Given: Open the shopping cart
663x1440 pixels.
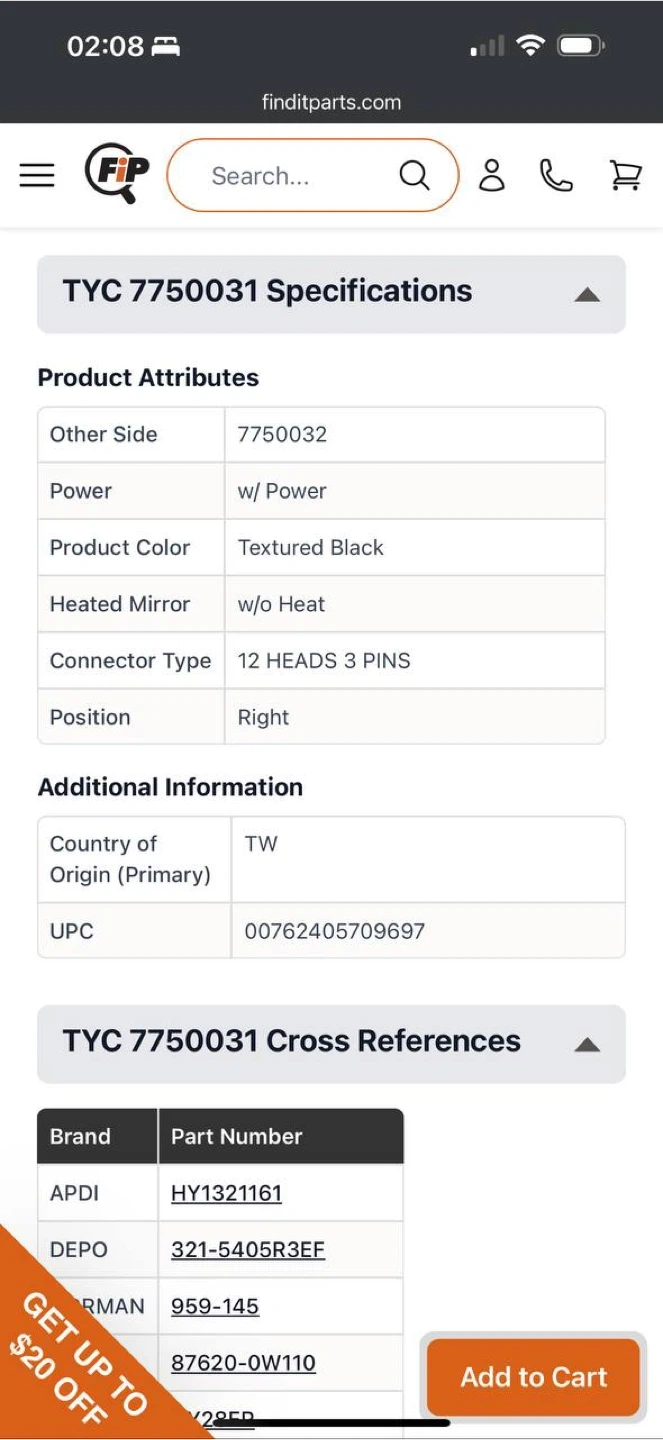Looking at the screenshot, I should (625, 176).
